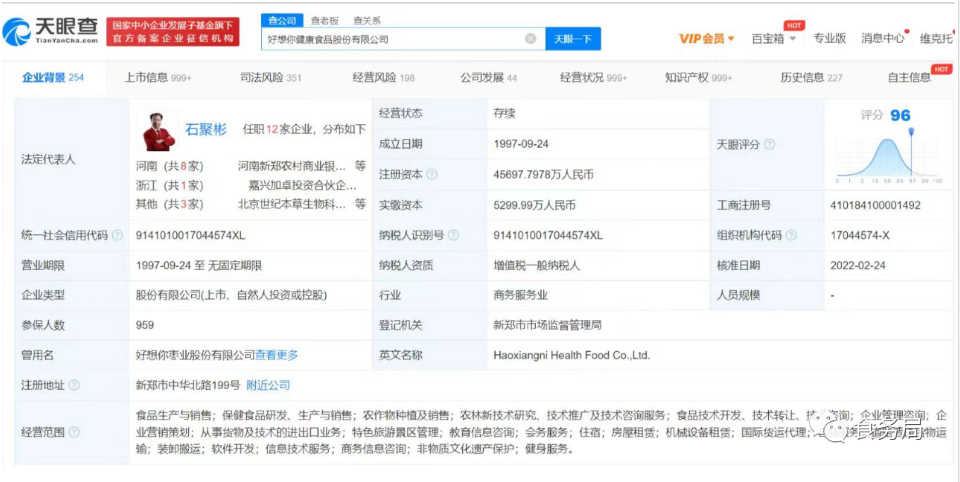This screenshot has height=482, width=960.
Task: Open the 消息中心 message center
Action: (x=882, y=39)
